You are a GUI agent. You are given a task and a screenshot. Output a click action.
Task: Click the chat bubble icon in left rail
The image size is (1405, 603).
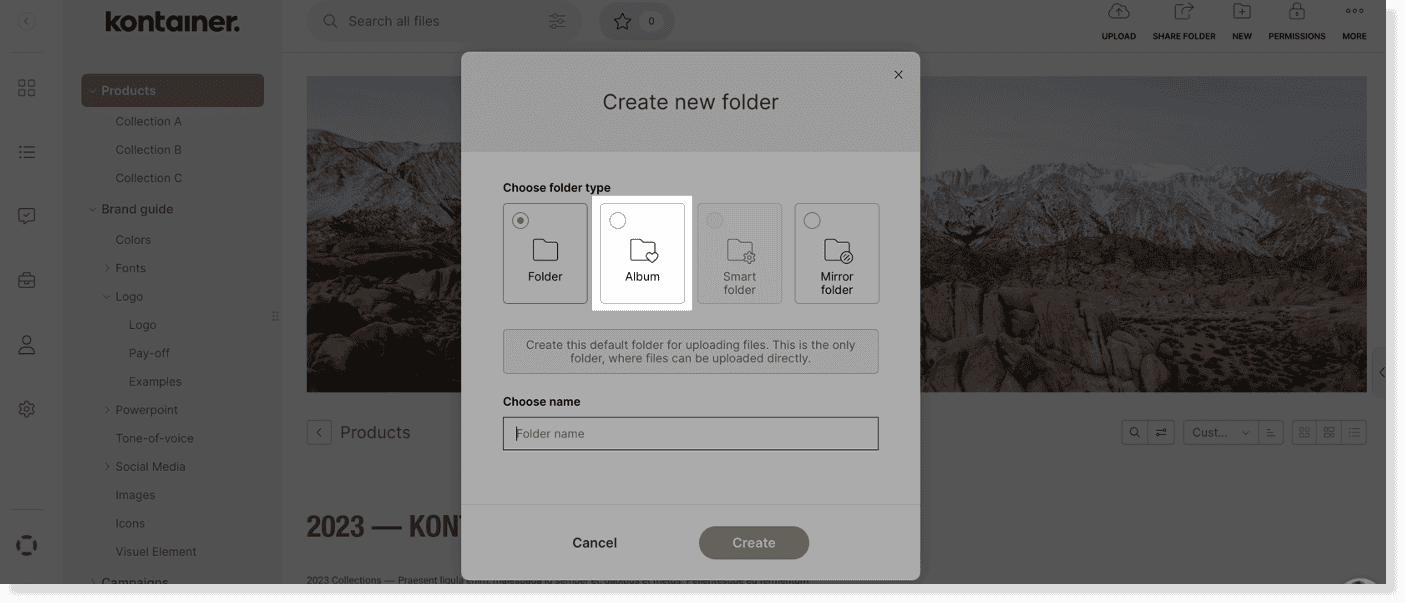(26, 215)
